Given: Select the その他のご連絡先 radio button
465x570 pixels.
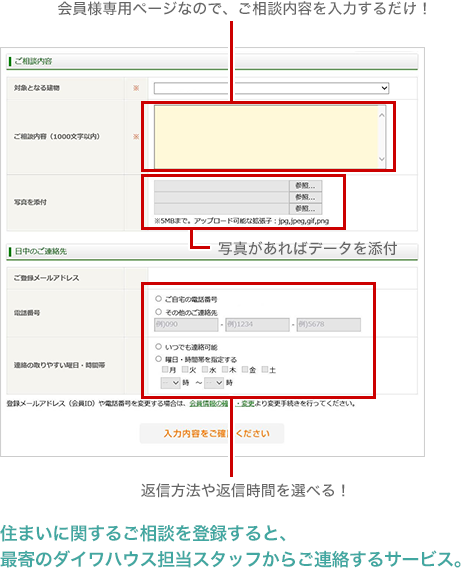Looking at the screenshot, I should click(158, 312).
